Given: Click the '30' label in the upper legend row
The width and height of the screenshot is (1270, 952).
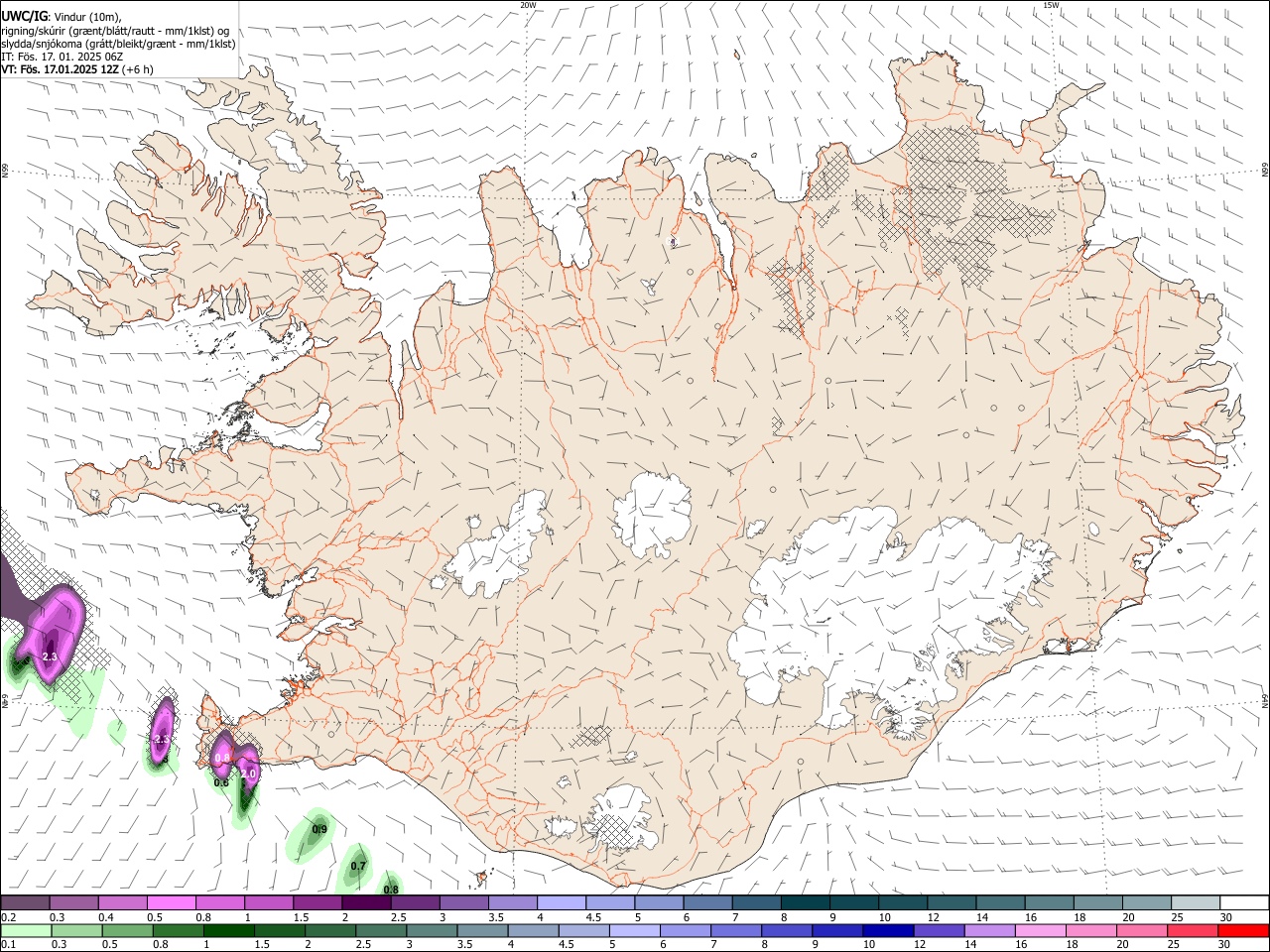Looking at the screenshot, I should click(1225, 917).
